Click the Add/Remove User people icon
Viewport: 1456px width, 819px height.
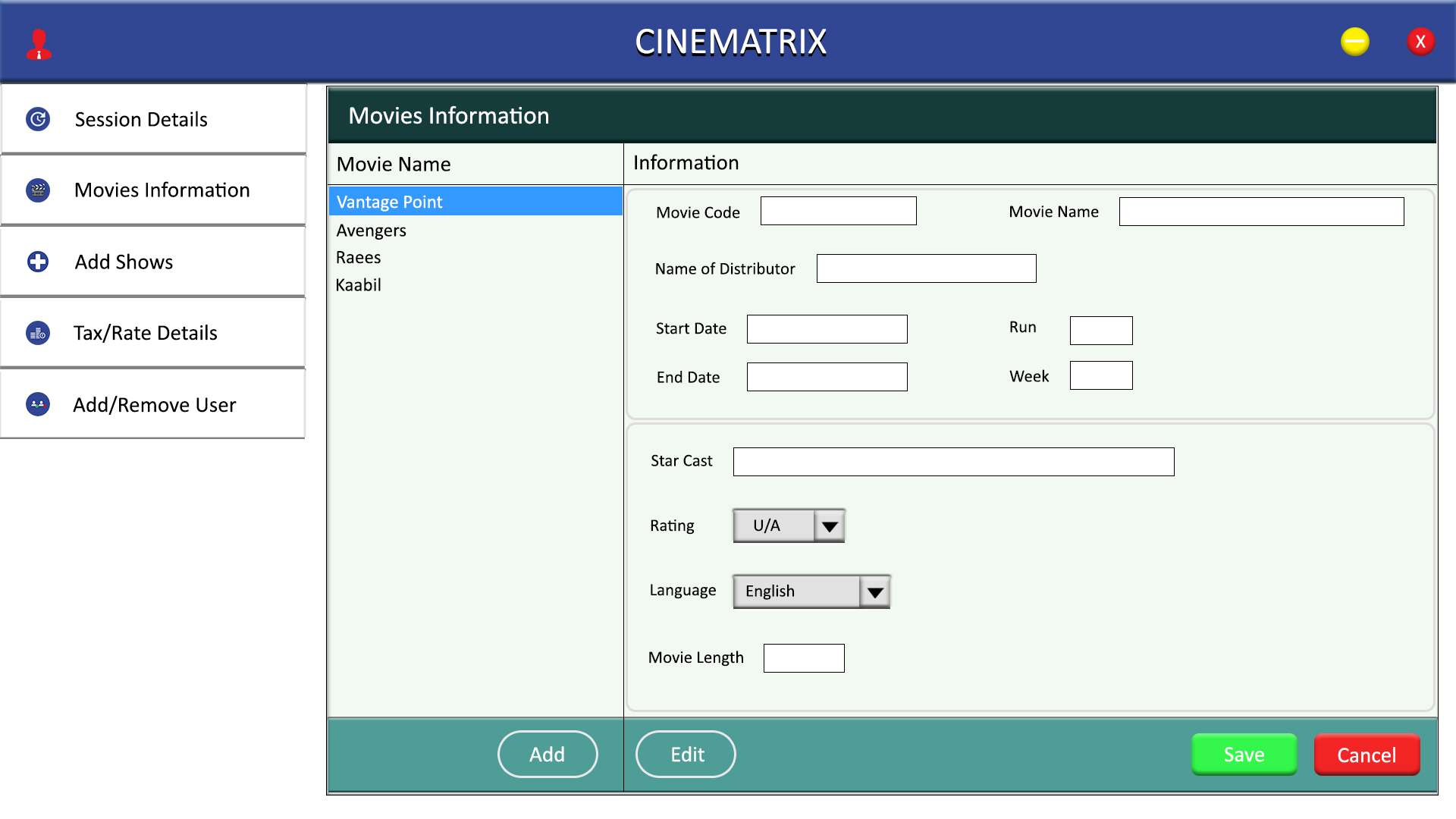point(38,404)
